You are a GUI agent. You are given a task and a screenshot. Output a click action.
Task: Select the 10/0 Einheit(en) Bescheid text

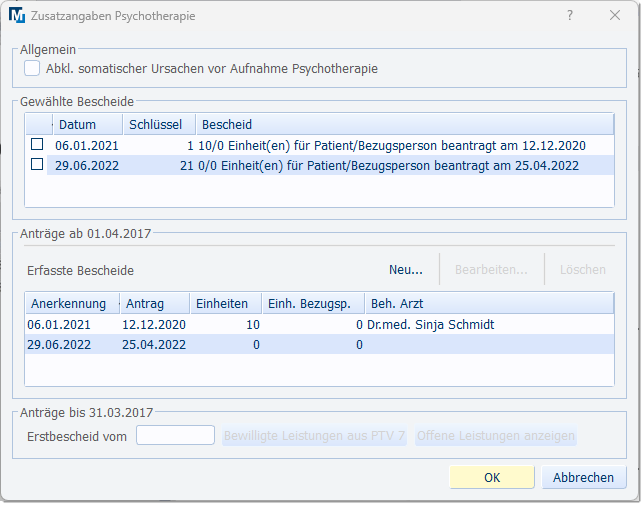click(x=392, y=145)
